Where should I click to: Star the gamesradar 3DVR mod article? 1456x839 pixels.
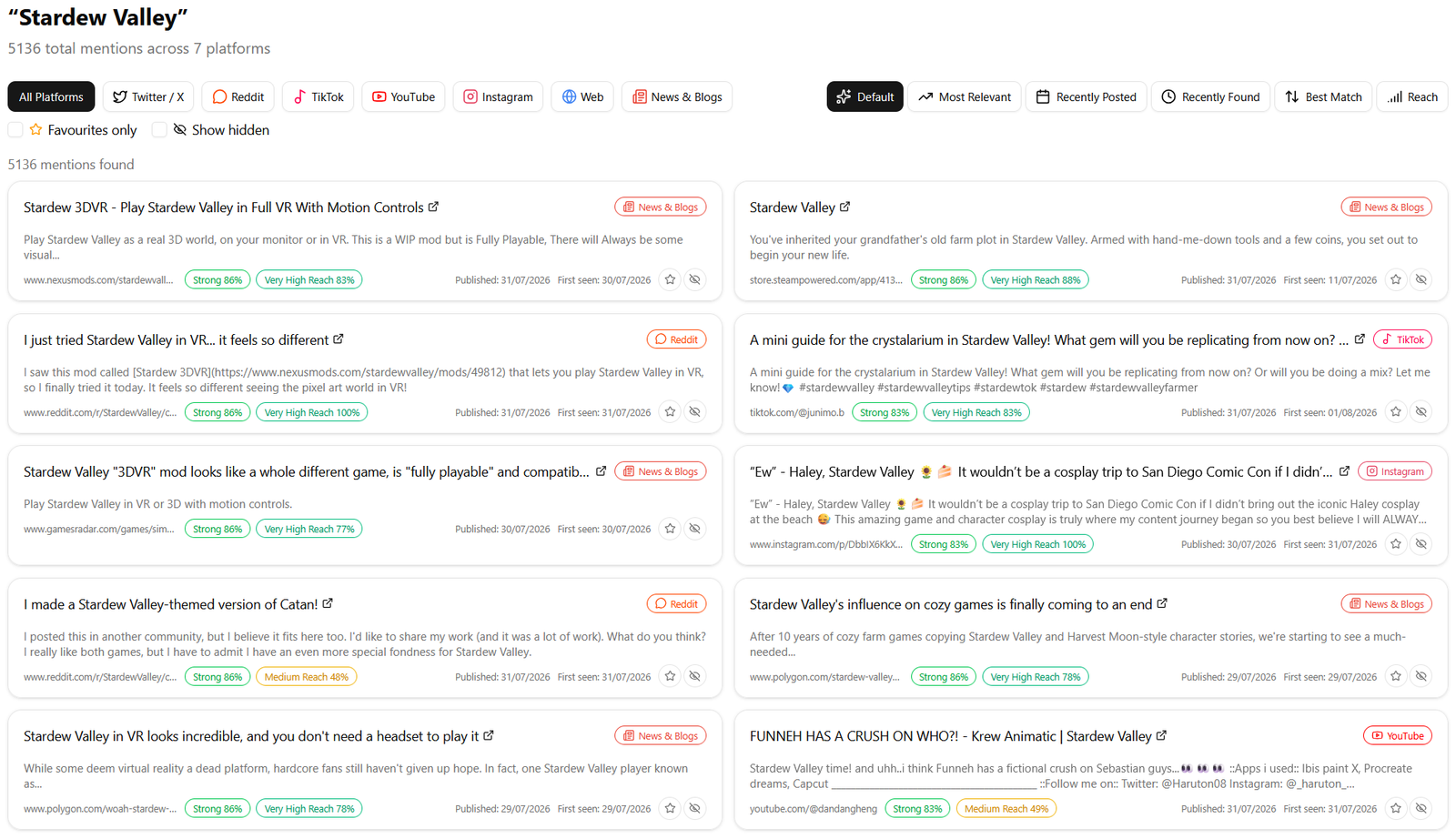[671, 529]
